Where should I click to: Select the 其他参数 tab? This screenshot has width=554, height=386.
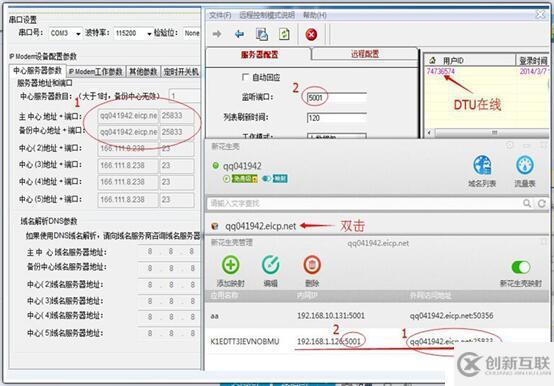[x=143, y=72]
